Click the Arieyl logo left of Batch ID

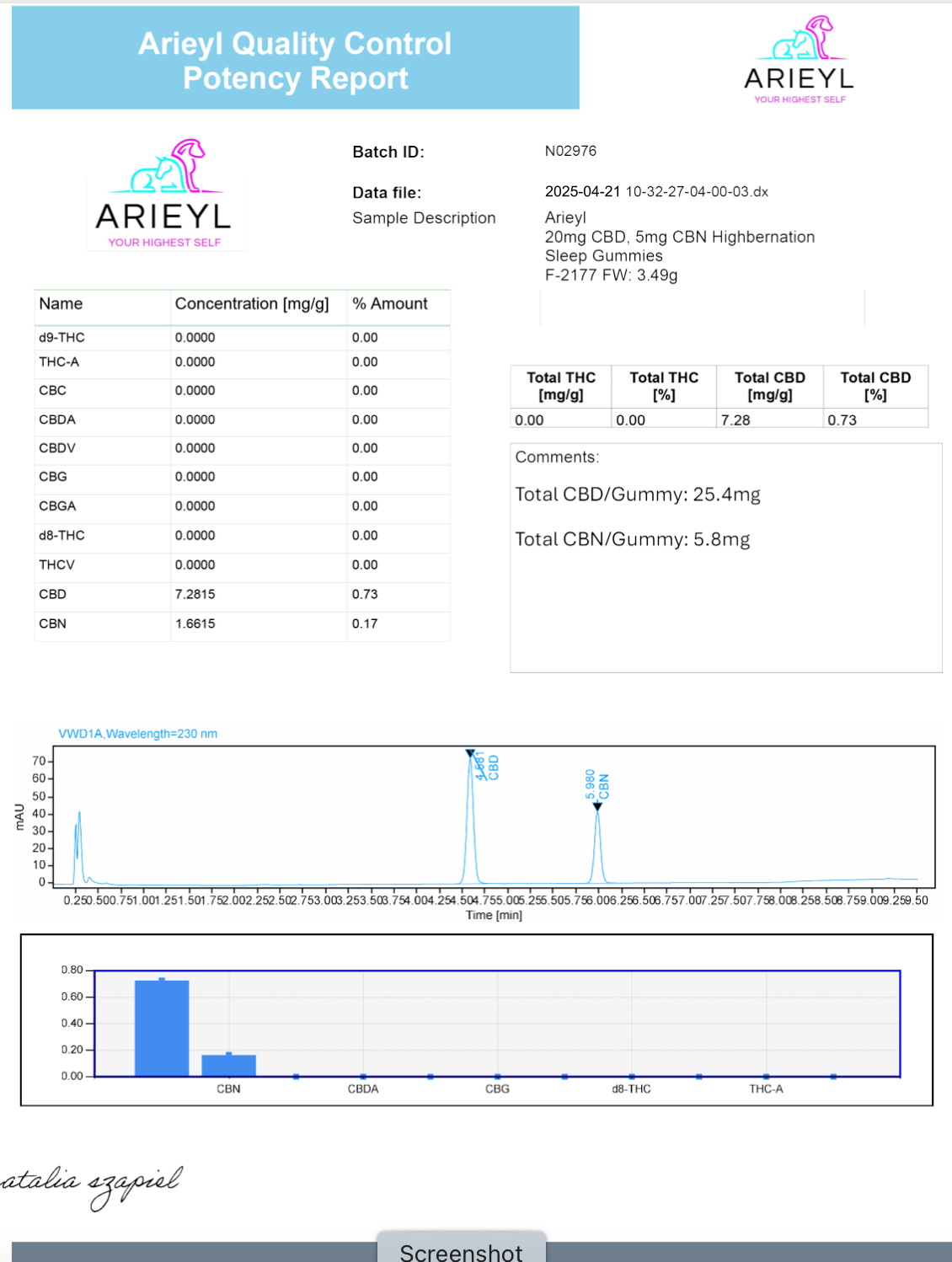point(166,195)
